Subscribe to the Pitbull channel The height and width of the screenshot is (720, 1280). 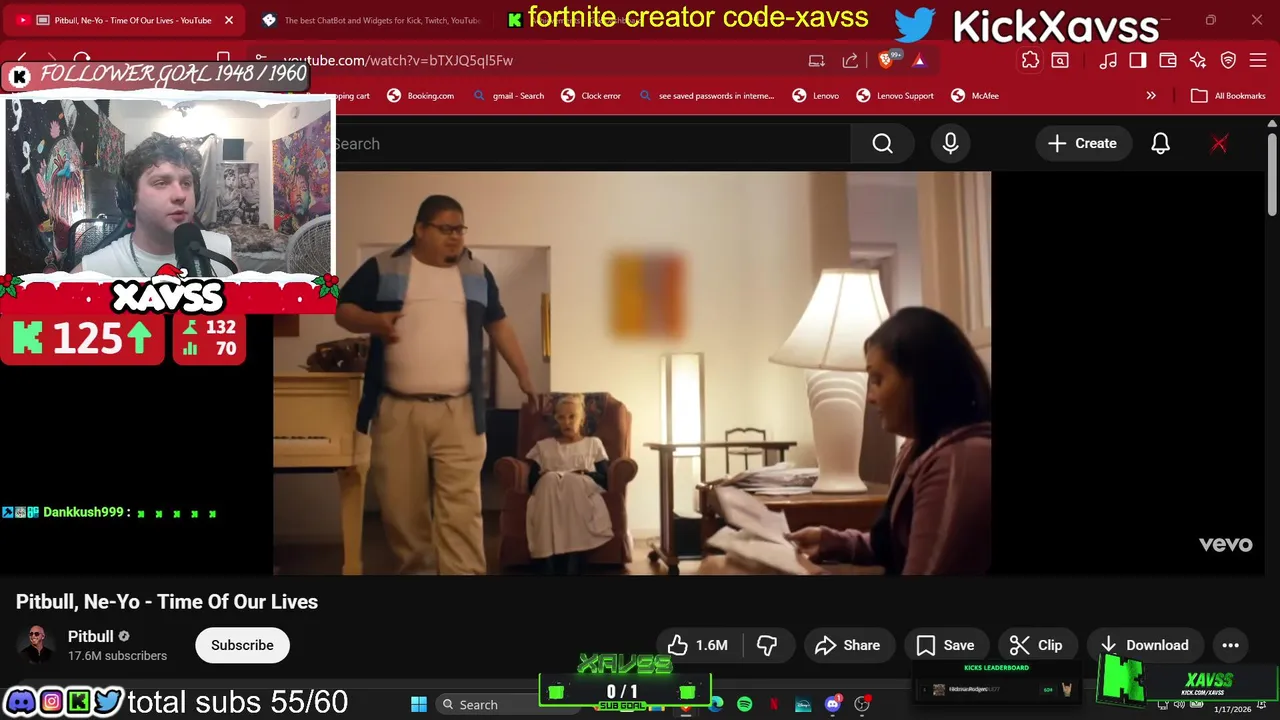(x=242, y=645)
